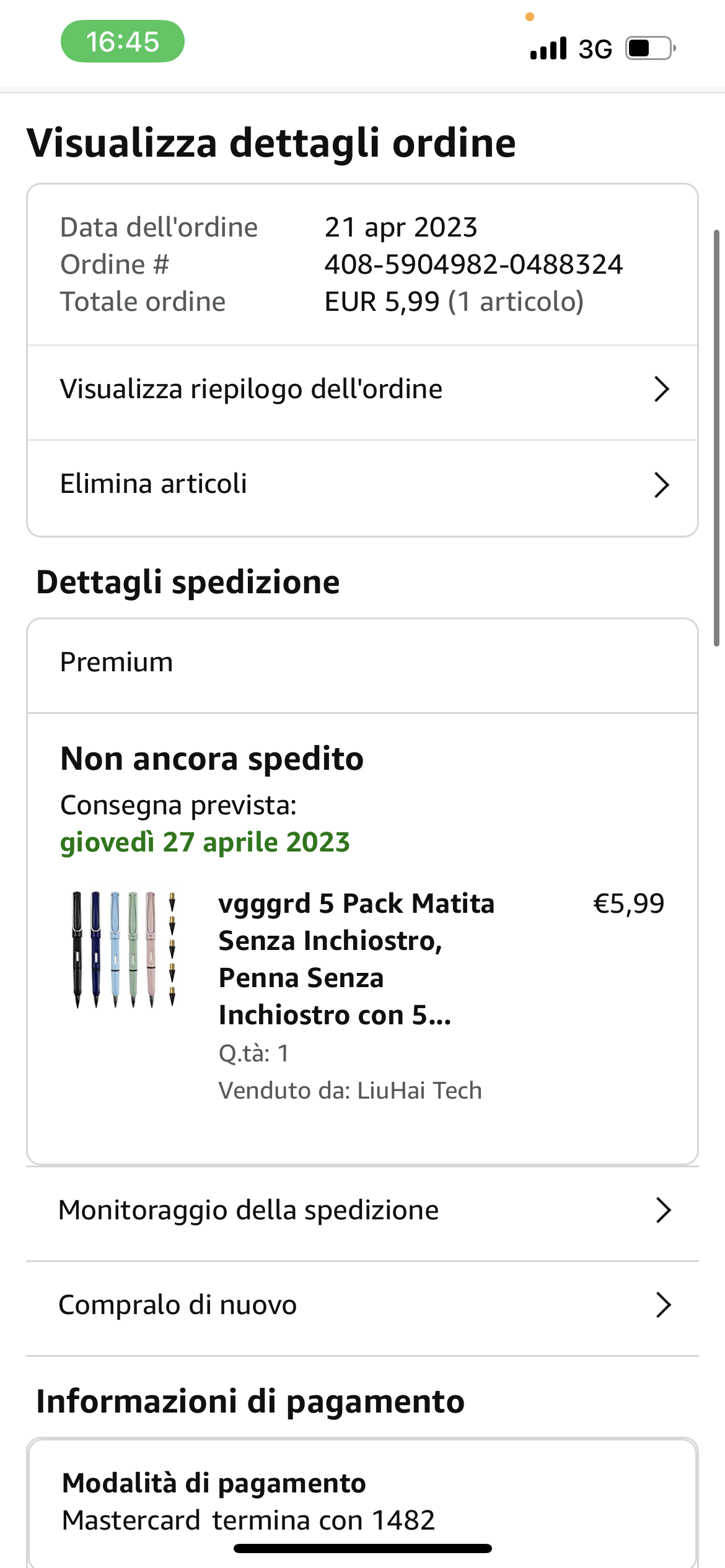This screenshot has height=1568, width=725.
Task: Tap the home indicator bar
Action: tap(362, 1549)
